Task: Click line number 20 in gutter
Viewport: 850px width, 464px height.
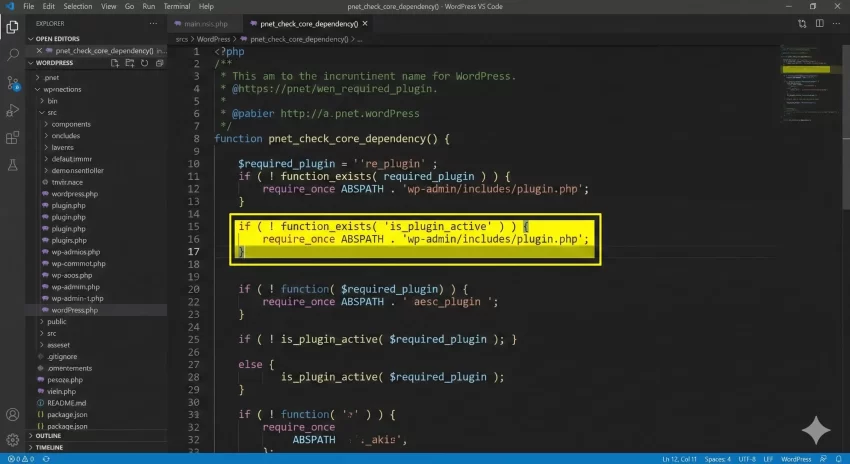Action: (x=194, y=289)
